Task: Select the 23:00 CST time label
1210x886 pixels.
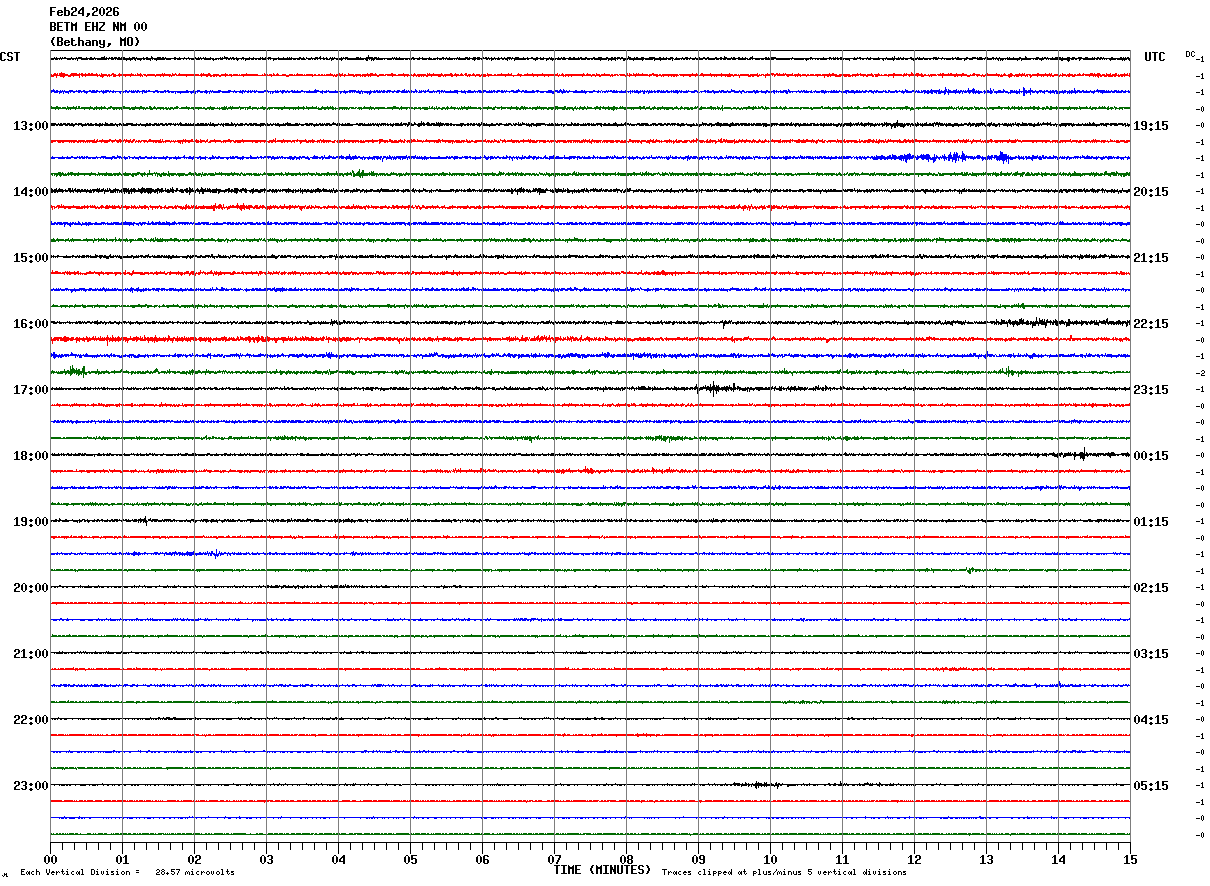Action: pyautogui.click(x=31, y=786)
